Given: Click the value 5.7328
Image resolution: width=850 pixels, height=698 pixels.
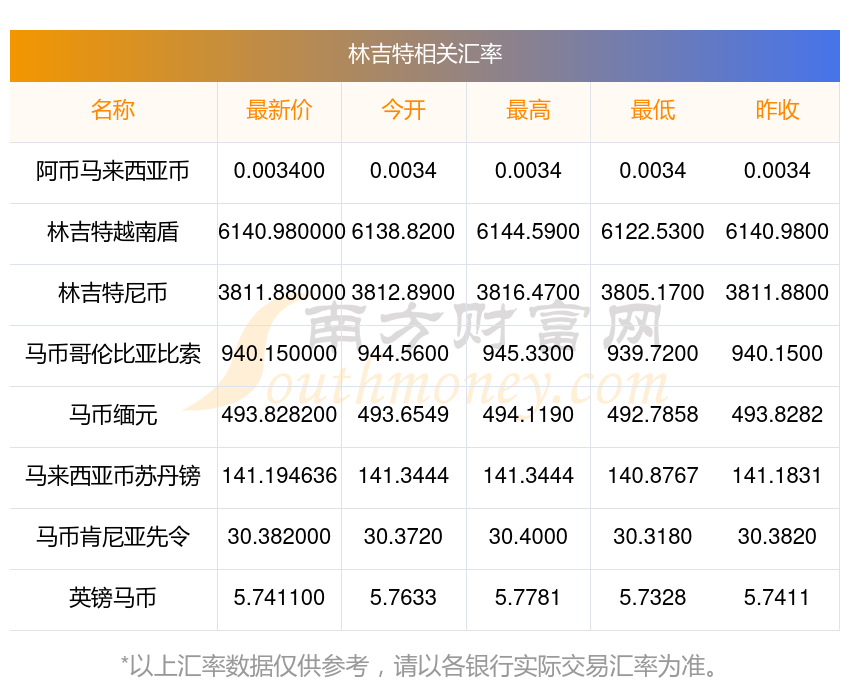Looking at the screenshot, I should click(653, 598).
